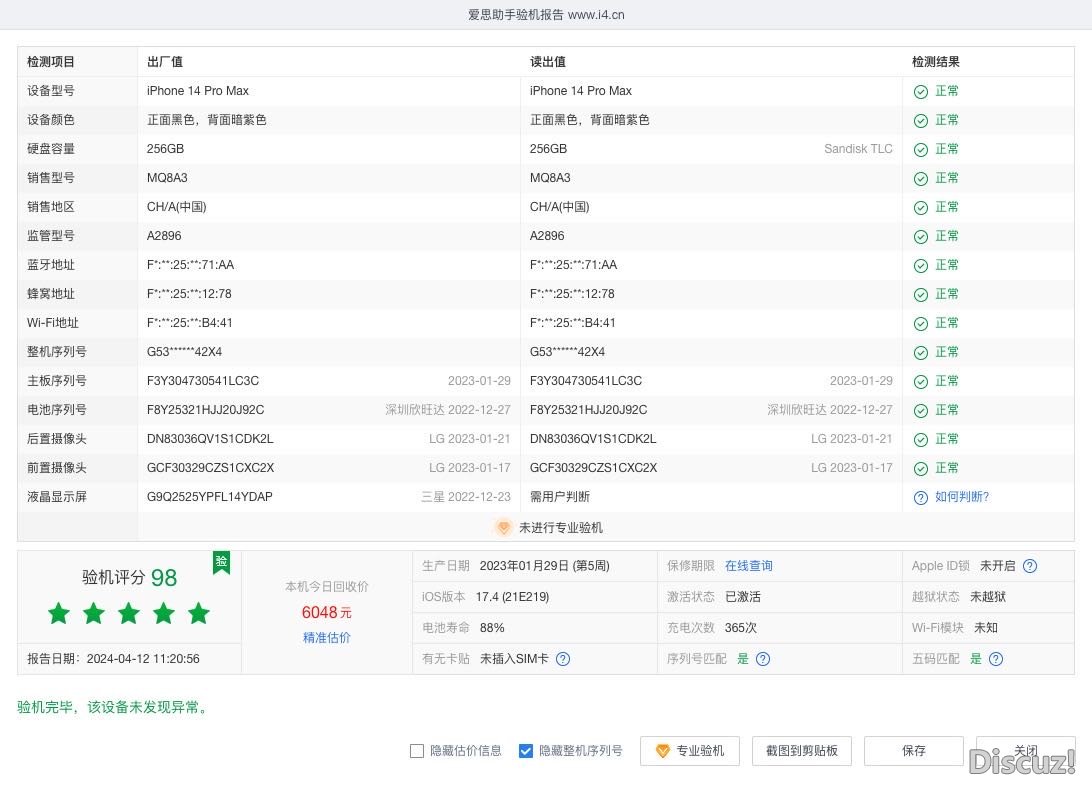This screenshot has height=786, width=1092.
Task: Click help icon next to 序列号匹配
Action: (763, 659)
